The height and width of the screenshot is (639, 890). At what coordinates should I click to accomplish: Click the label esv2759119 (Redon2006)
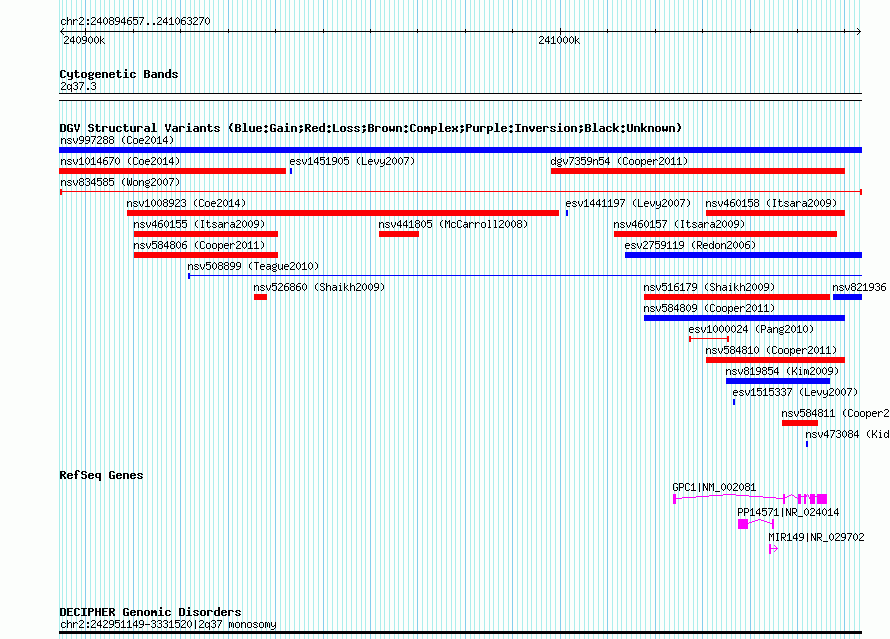point(690,245)
